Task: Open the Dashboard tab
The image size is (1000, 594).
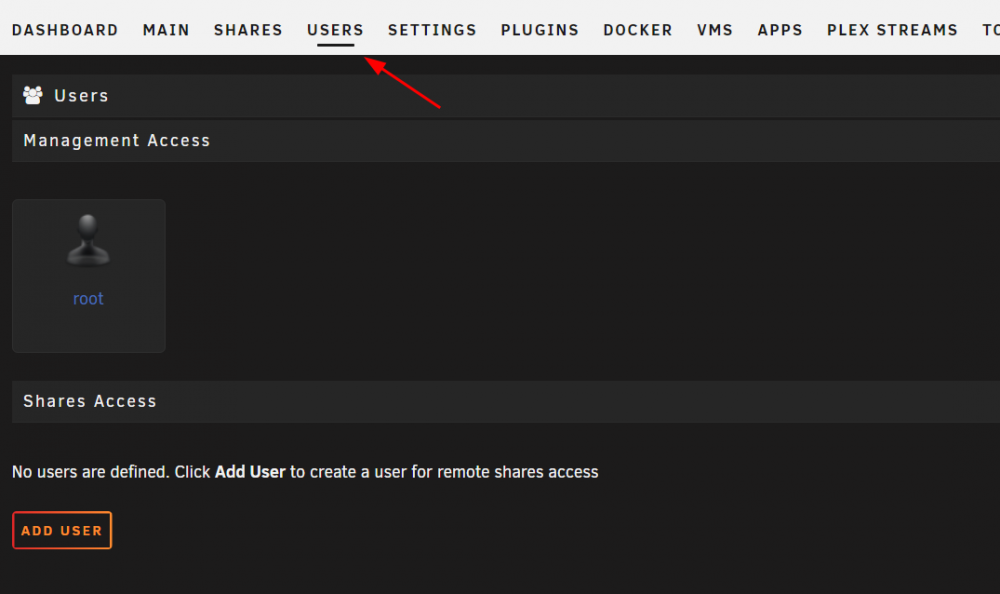Action: (65, 30)
